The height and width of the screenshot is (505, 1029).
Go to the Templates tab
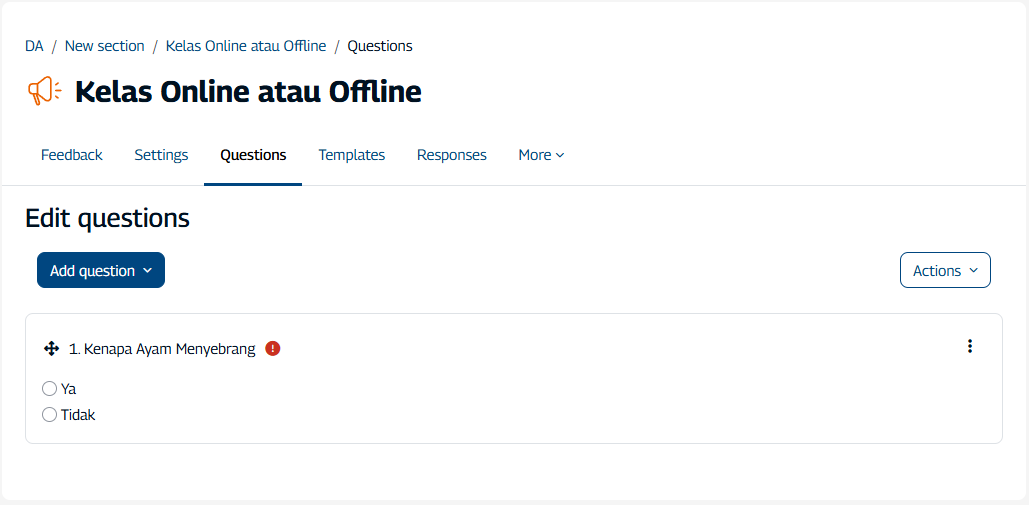pos(352,155)
